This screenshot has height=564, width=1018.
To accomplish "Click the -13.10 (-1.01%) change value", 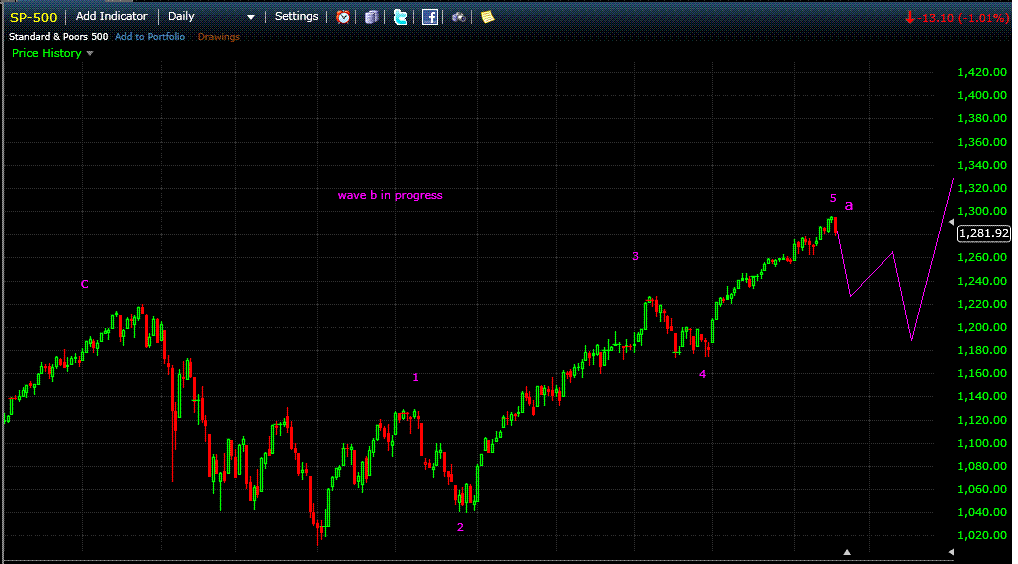I will 963,18.
